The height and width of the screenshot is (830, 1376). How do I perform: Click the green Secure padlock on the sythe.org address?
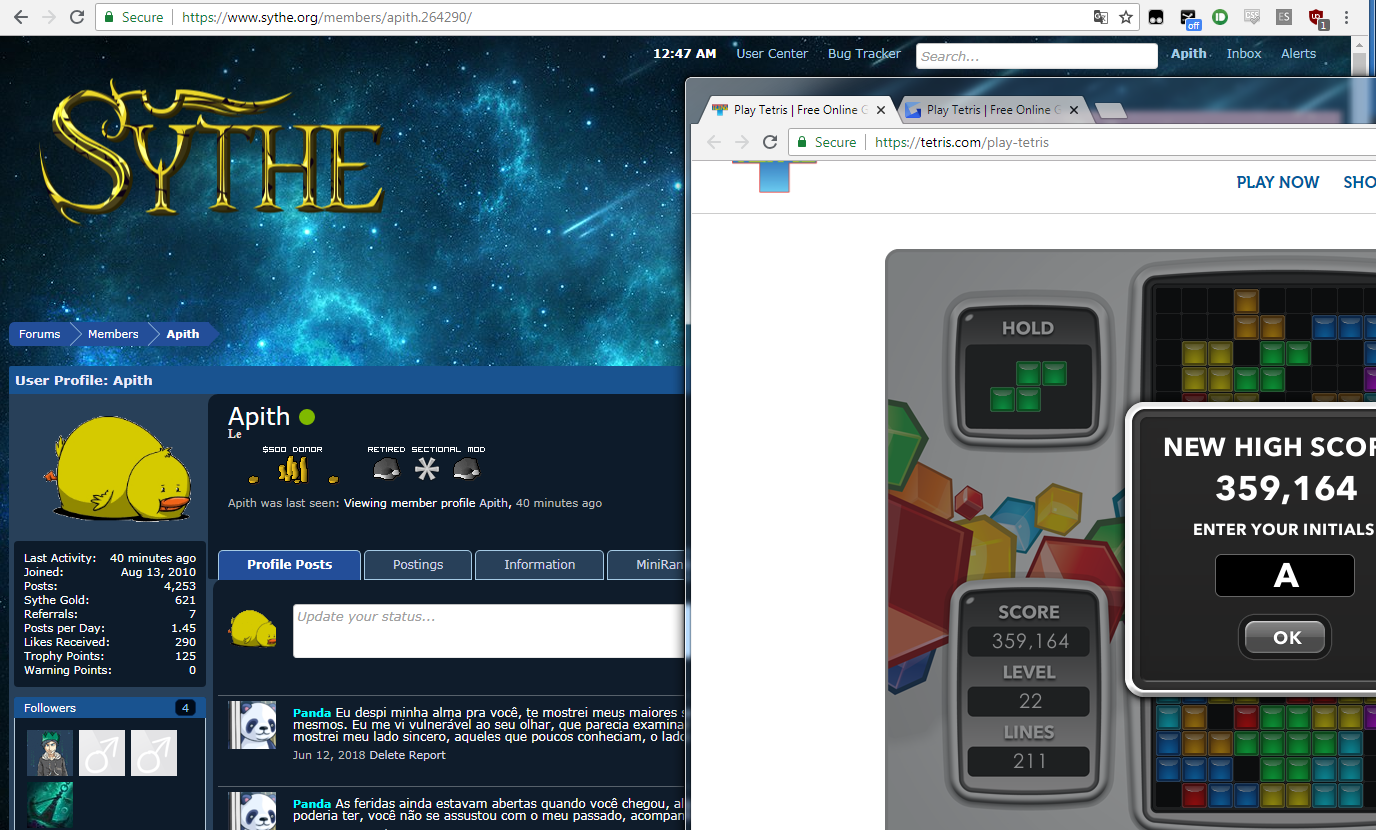pyautogui.click(x=108, y=17)
